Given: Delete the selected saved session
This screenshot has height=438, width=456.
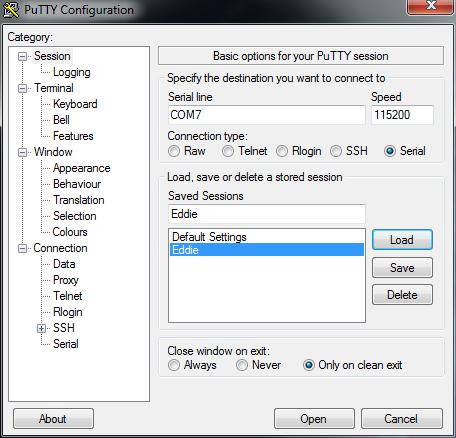Looking at the screenshot, I should point(402,295).
